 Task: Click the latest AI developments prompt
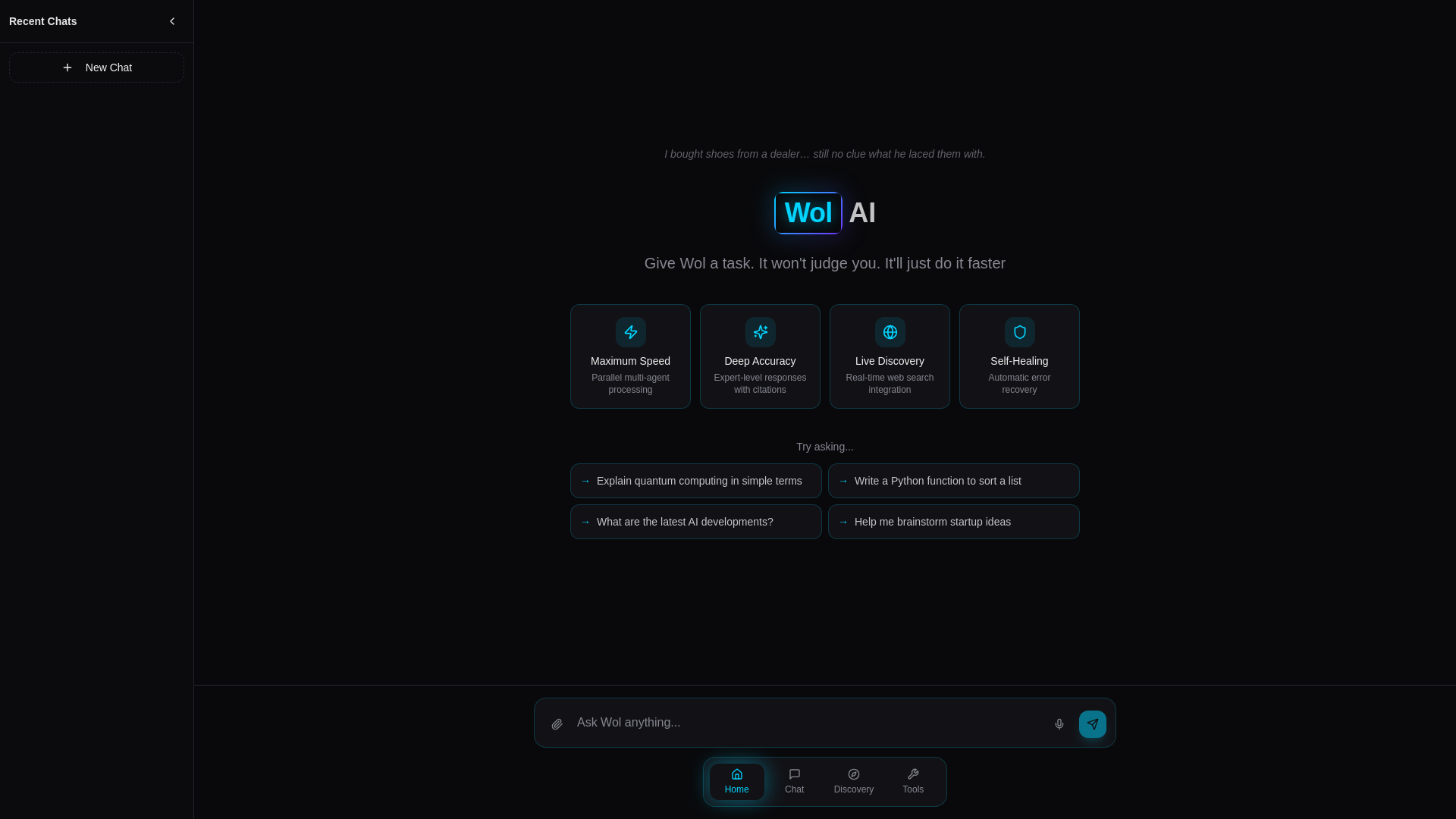coord(695,521)
